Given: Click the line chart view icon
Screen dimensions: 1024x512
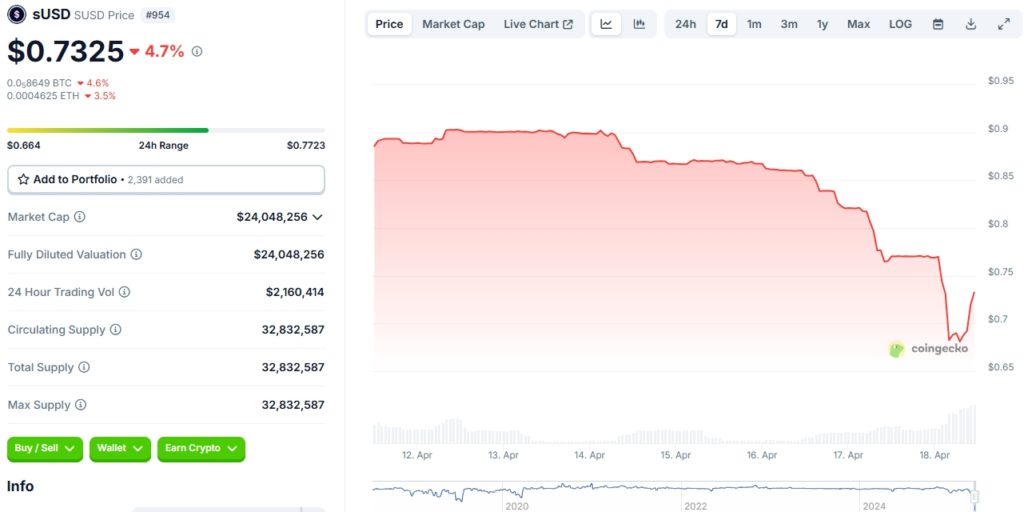Looking at the screenshot, I should click(x=606, y=24).
